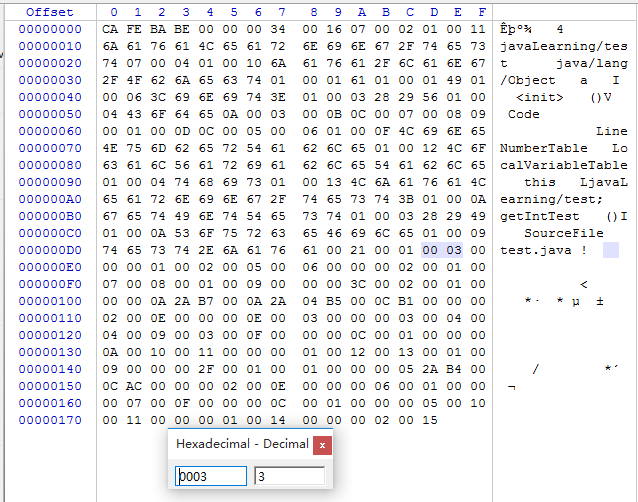Image resolution: width=638 pixels, height=502 pixels.
Task: Select offset row 00000060
Action: point(50,131)
